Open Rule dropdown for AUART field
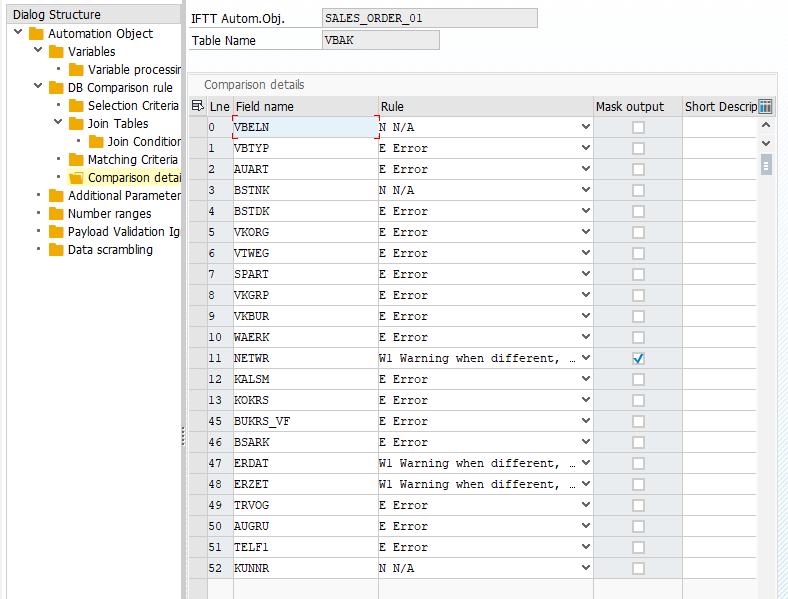Image resolution: width=788 pixels, height=599 pixels. pyautogui.click(x=585, y=169)
